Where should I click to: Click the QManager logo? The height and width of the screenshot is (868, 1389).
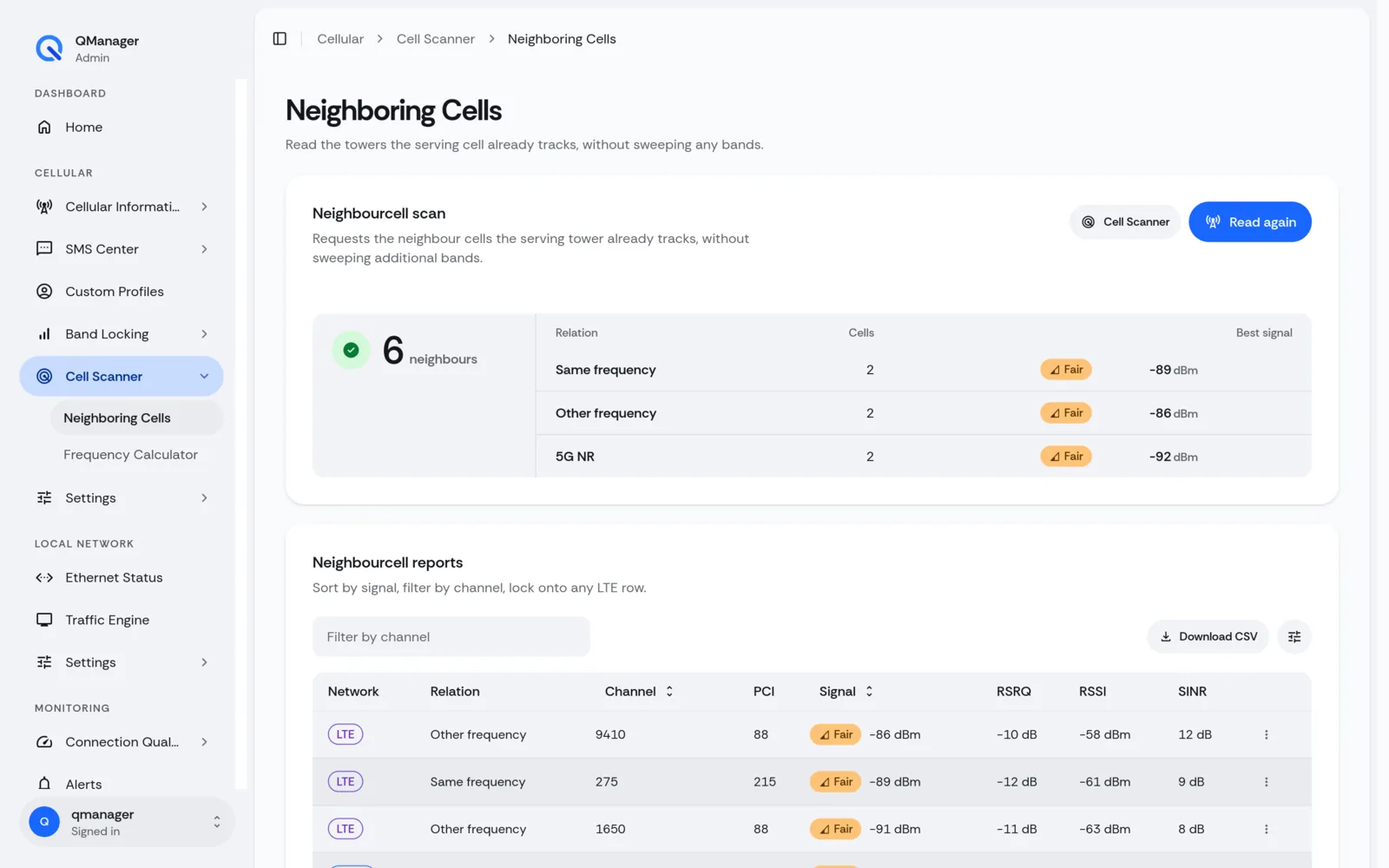point(49,49)
